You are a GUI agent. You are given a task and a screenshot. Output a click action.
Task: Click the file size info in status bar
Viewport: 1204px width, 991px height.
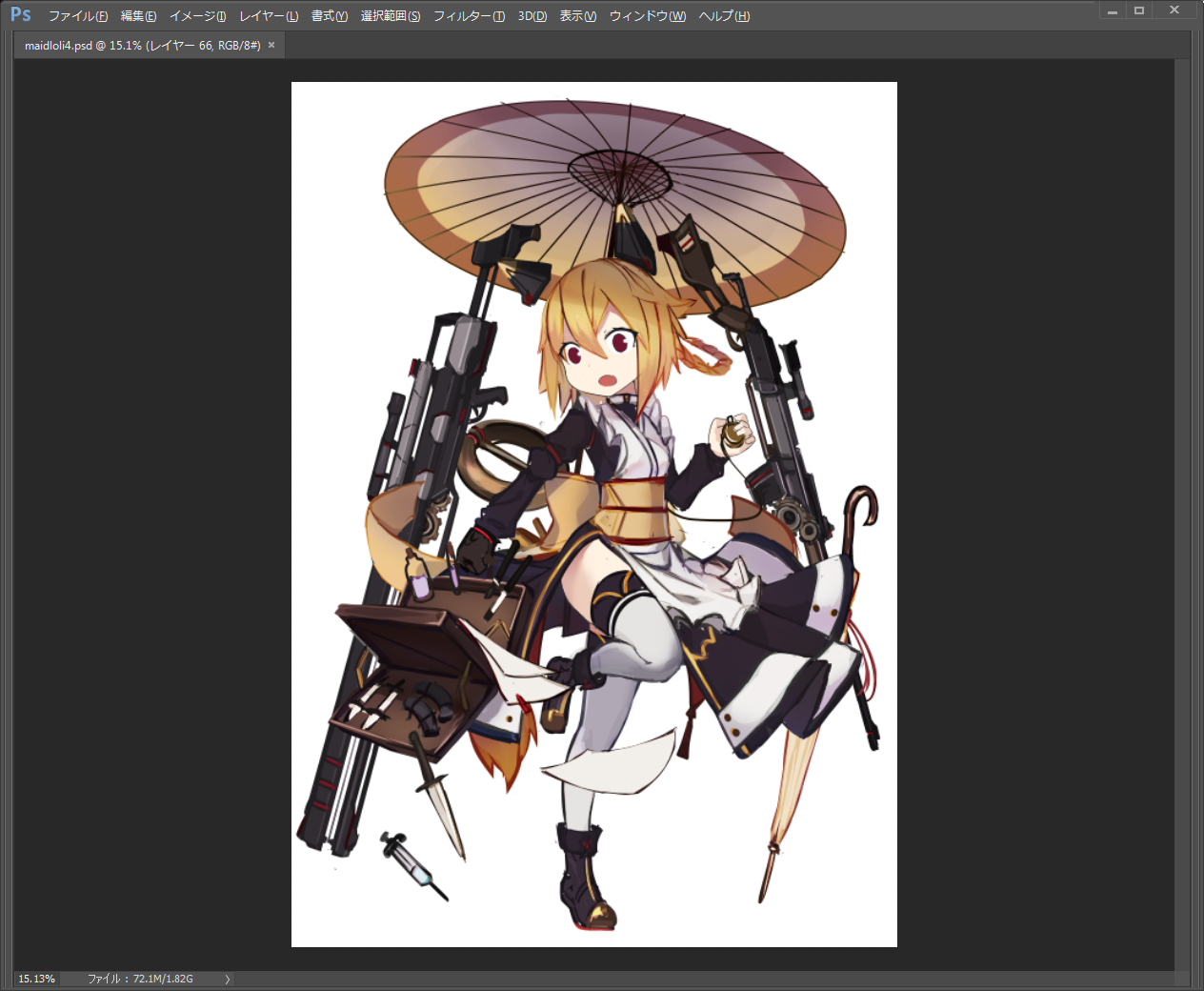click(x=140, y=979)
